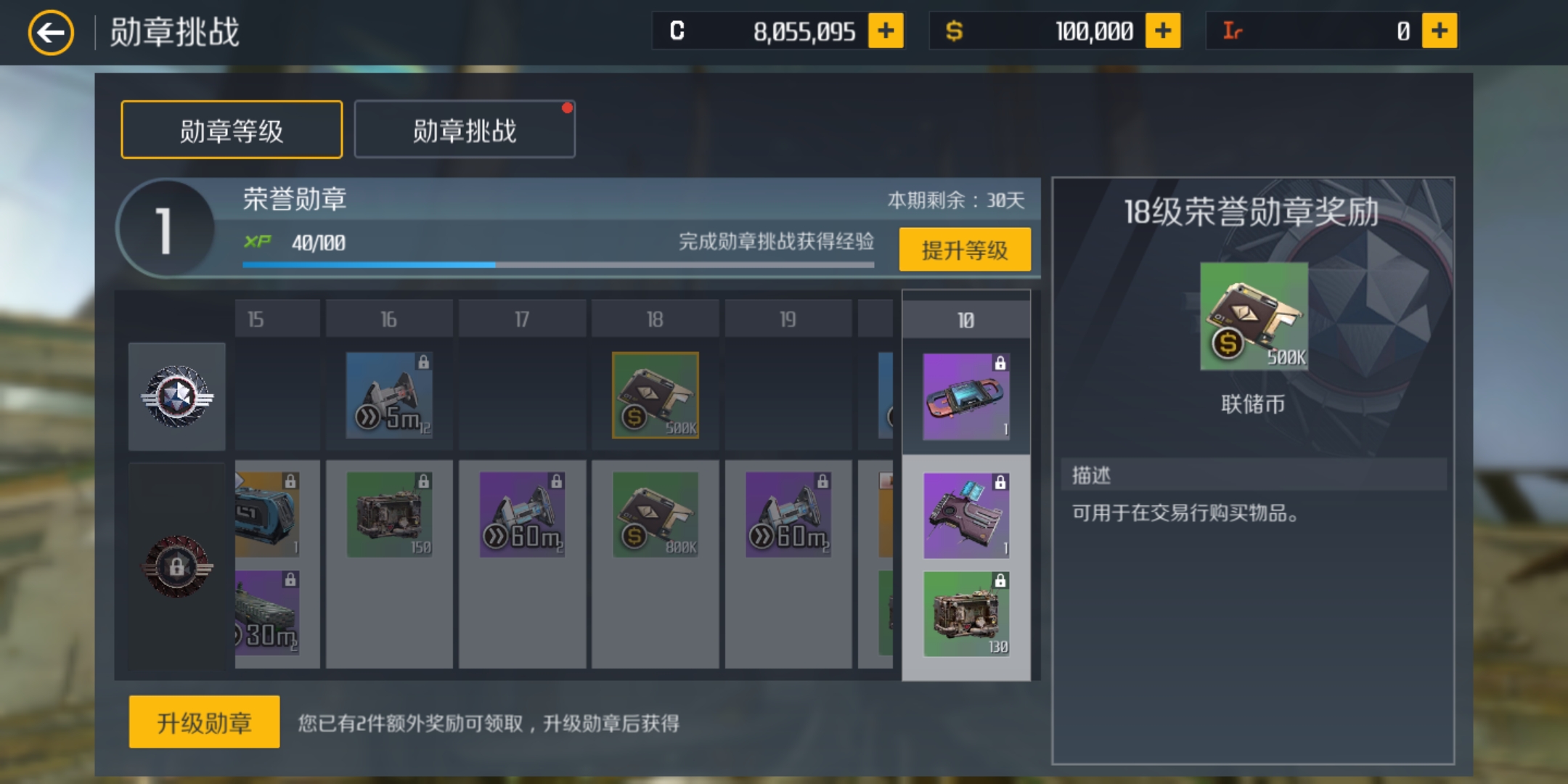1568x784 pixels.
Task: Go back using the yellow arrow icon
Action: (x=51, y=33)
